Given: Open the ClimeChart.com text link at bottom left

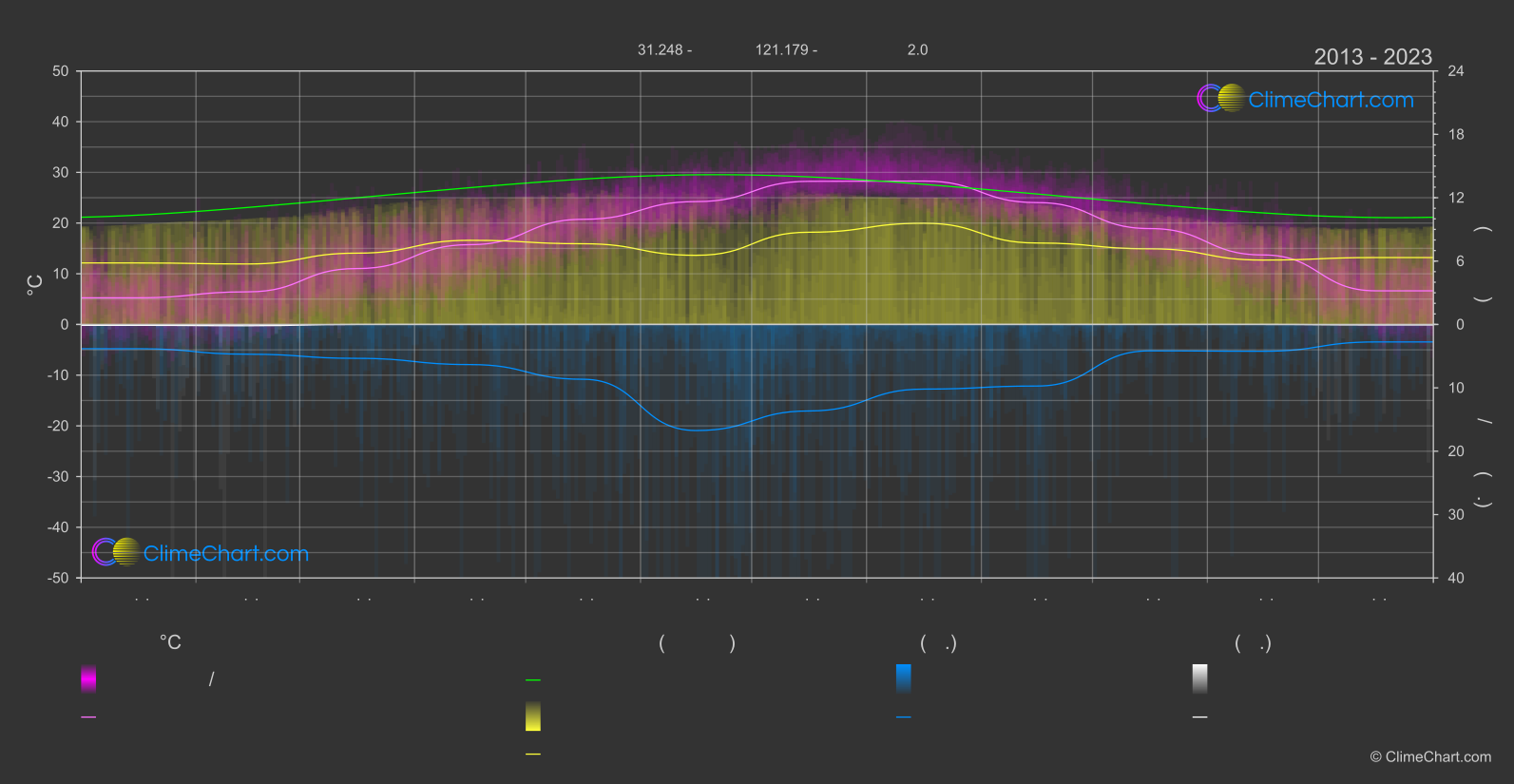Looking at the screenshot, I should 226,554.
